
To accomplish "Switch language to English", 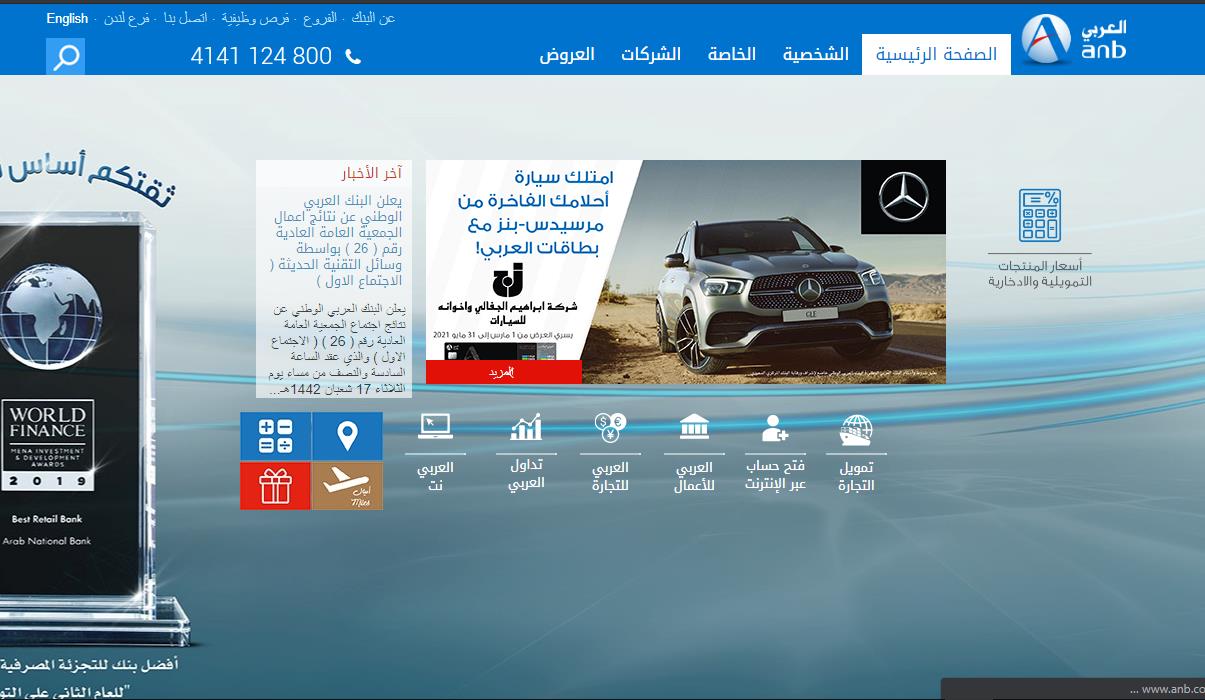I will point(67,19).
